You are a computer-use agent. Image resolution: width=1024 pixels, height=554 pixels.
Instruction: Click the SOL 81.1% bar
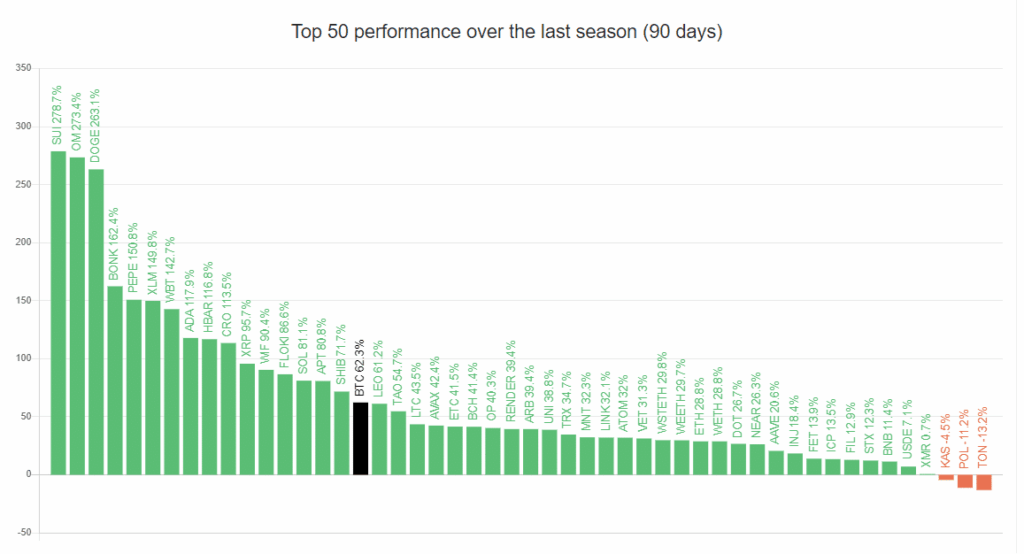304,427
